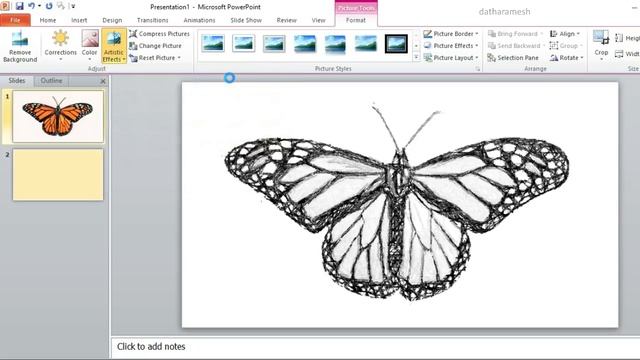Apply the first picture style thumbnail
This screenshot has width=640, height=360.
pyautogui.click(x=213, y=43)
